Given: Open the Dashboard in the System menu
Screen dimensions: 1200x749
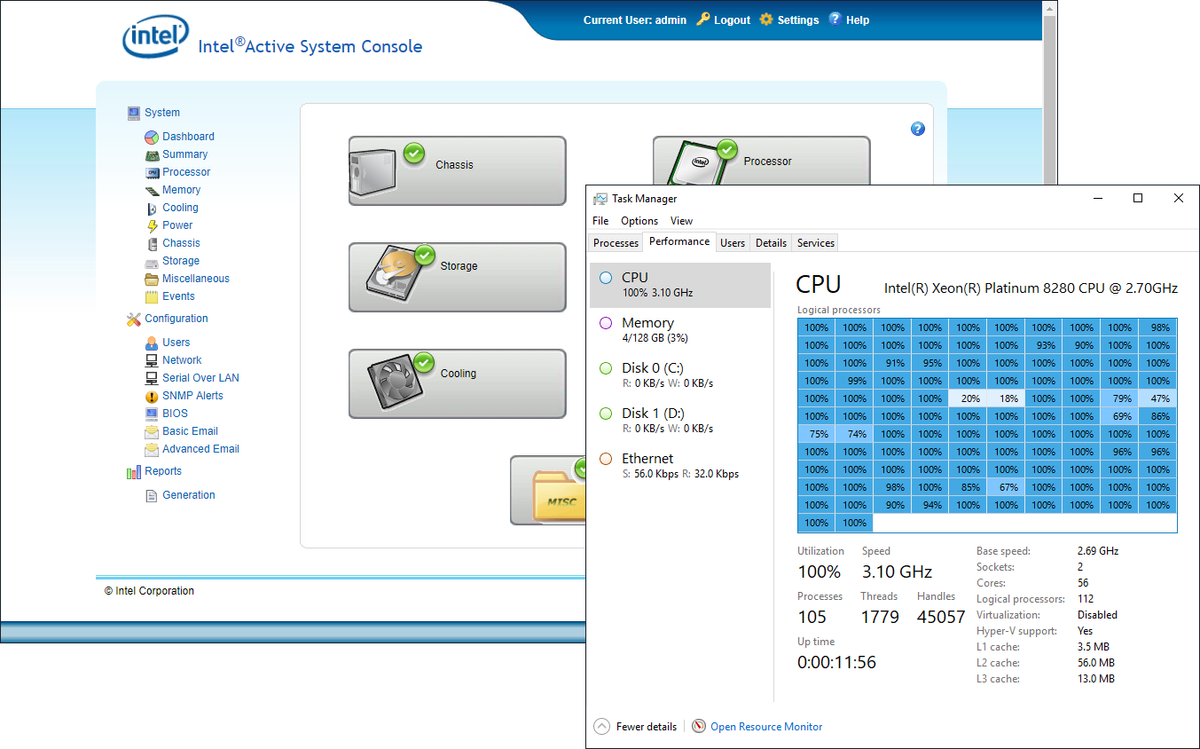Looking at the screenshot, I should coord(188,136).
